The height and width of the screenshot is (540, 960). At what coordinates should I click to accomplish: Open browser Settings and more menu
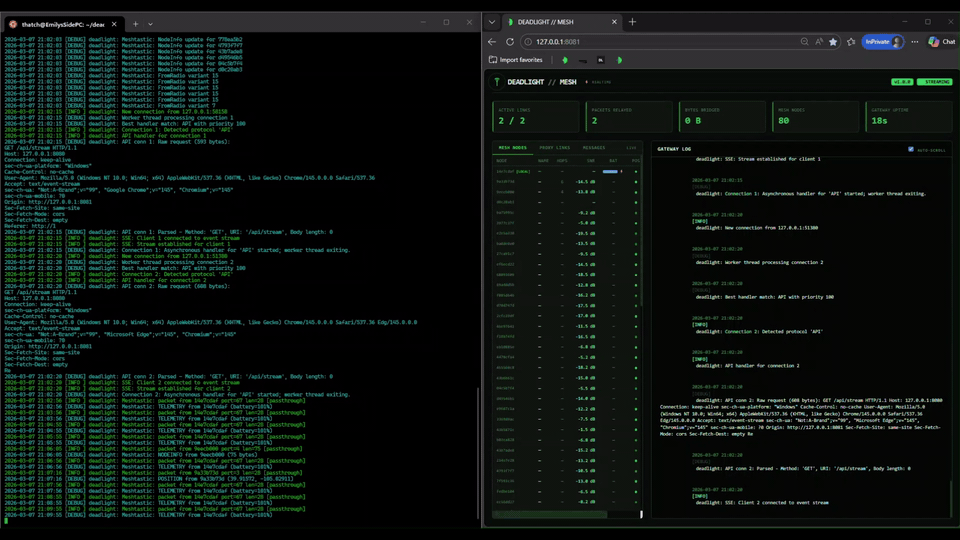914,42
